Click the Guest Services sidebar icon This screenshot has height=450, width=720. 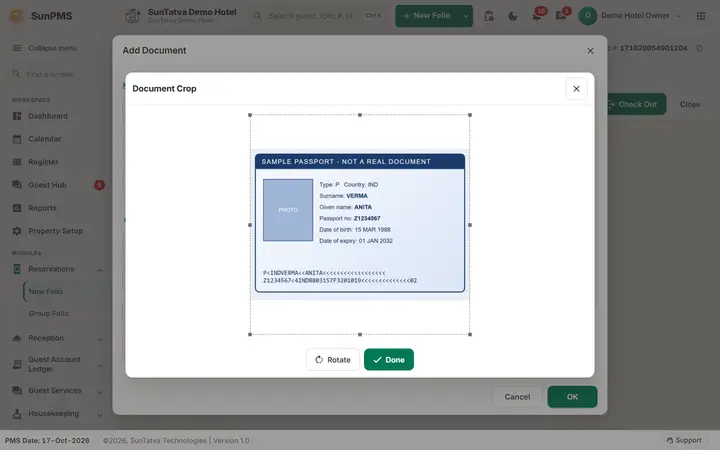coord(17,391)
